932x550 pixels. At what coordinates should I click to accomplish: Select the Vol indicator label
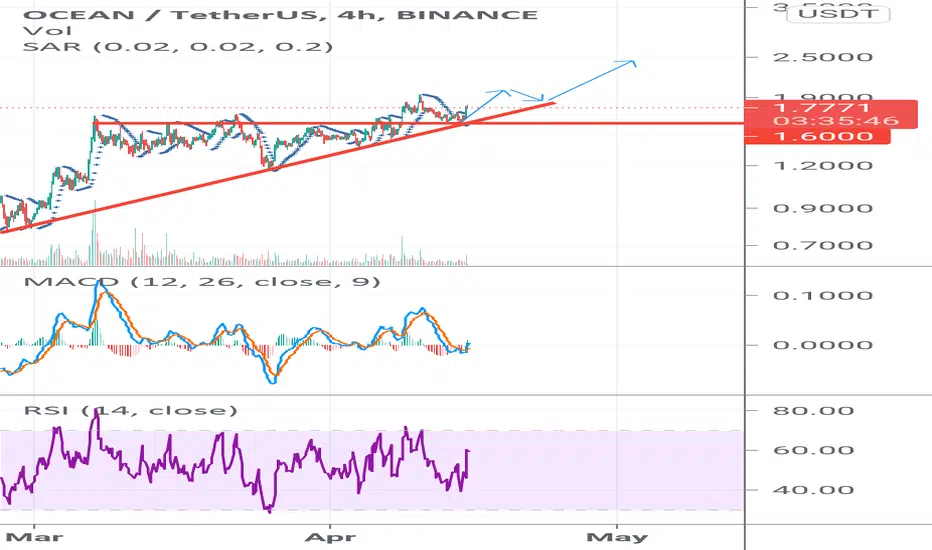click(x=47, y=30)
